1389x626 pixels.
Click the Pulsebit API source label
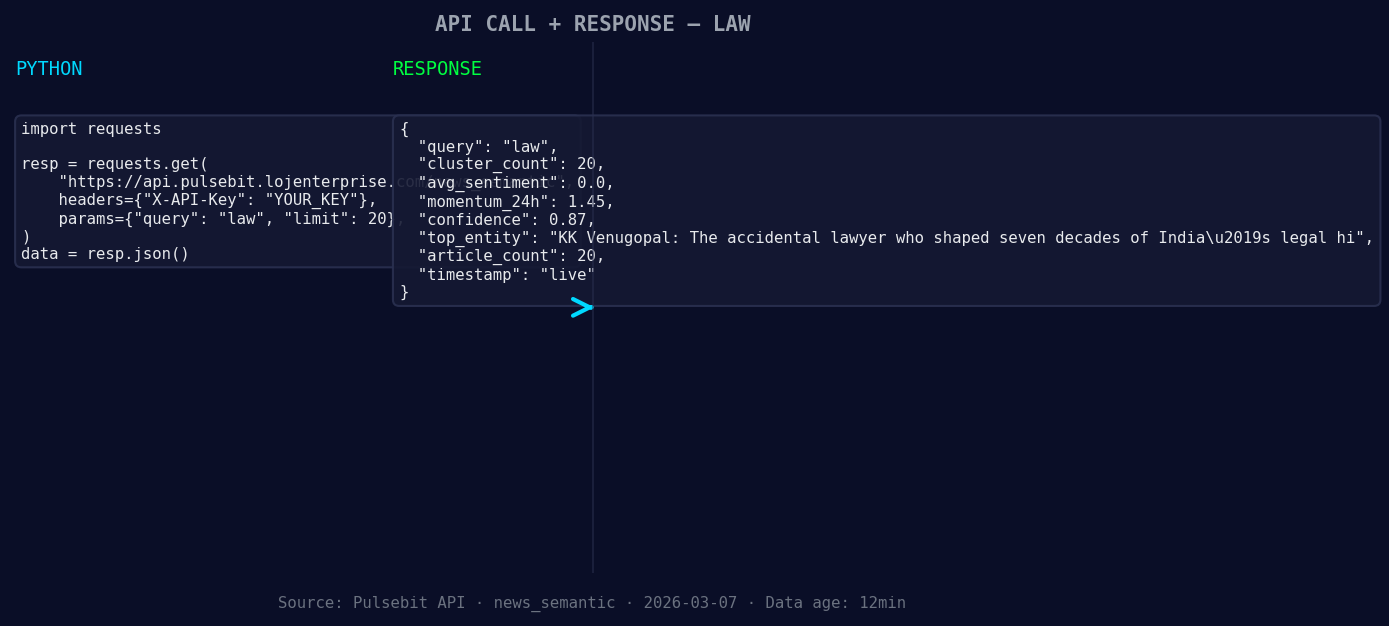click(371, 602)
